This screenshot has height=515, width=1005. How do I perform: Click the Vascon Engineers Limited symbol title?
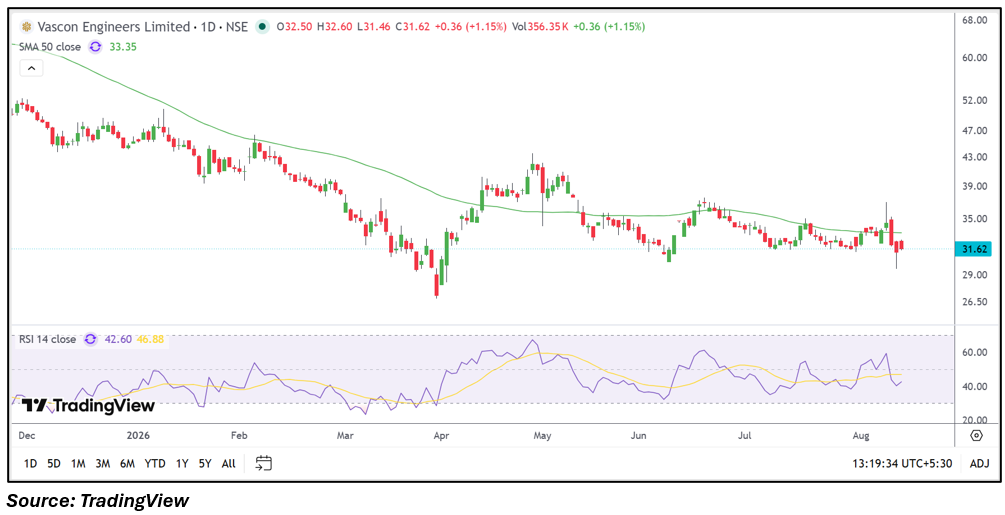[x=113, y=27]
